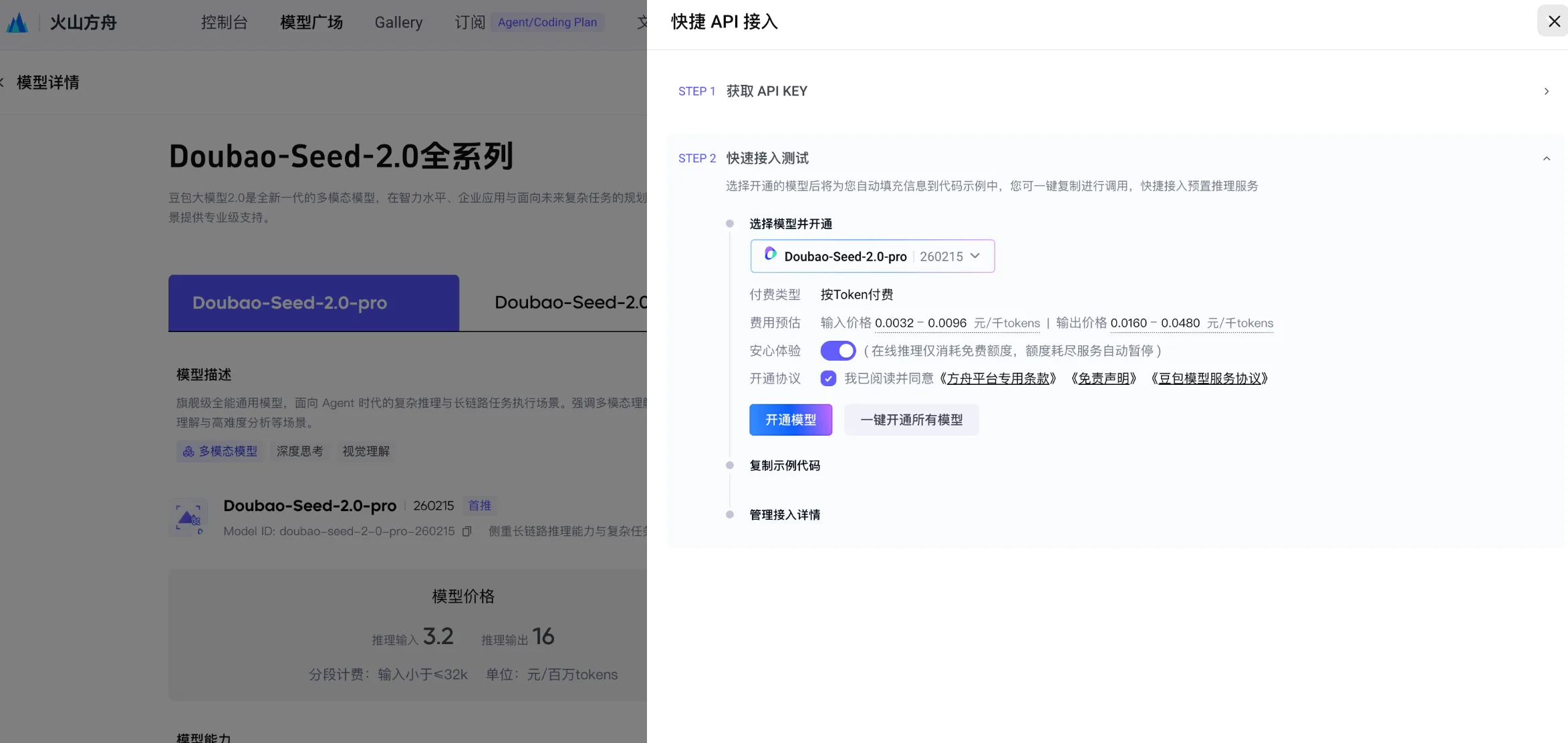Viewport: 1568px width, 743px height.
Task: Open the 控制台 menu item
Action: tap(225, 23)
